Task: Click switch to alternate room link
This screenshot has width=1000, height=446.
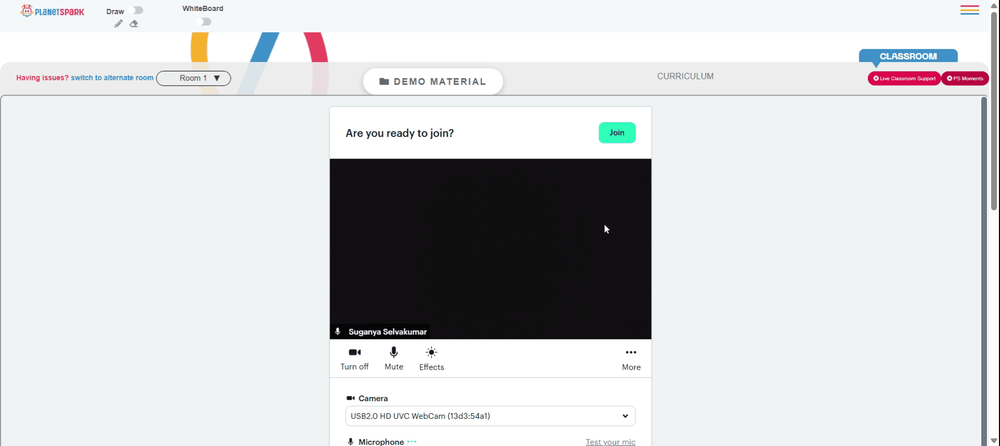Action: coord(112,78)
